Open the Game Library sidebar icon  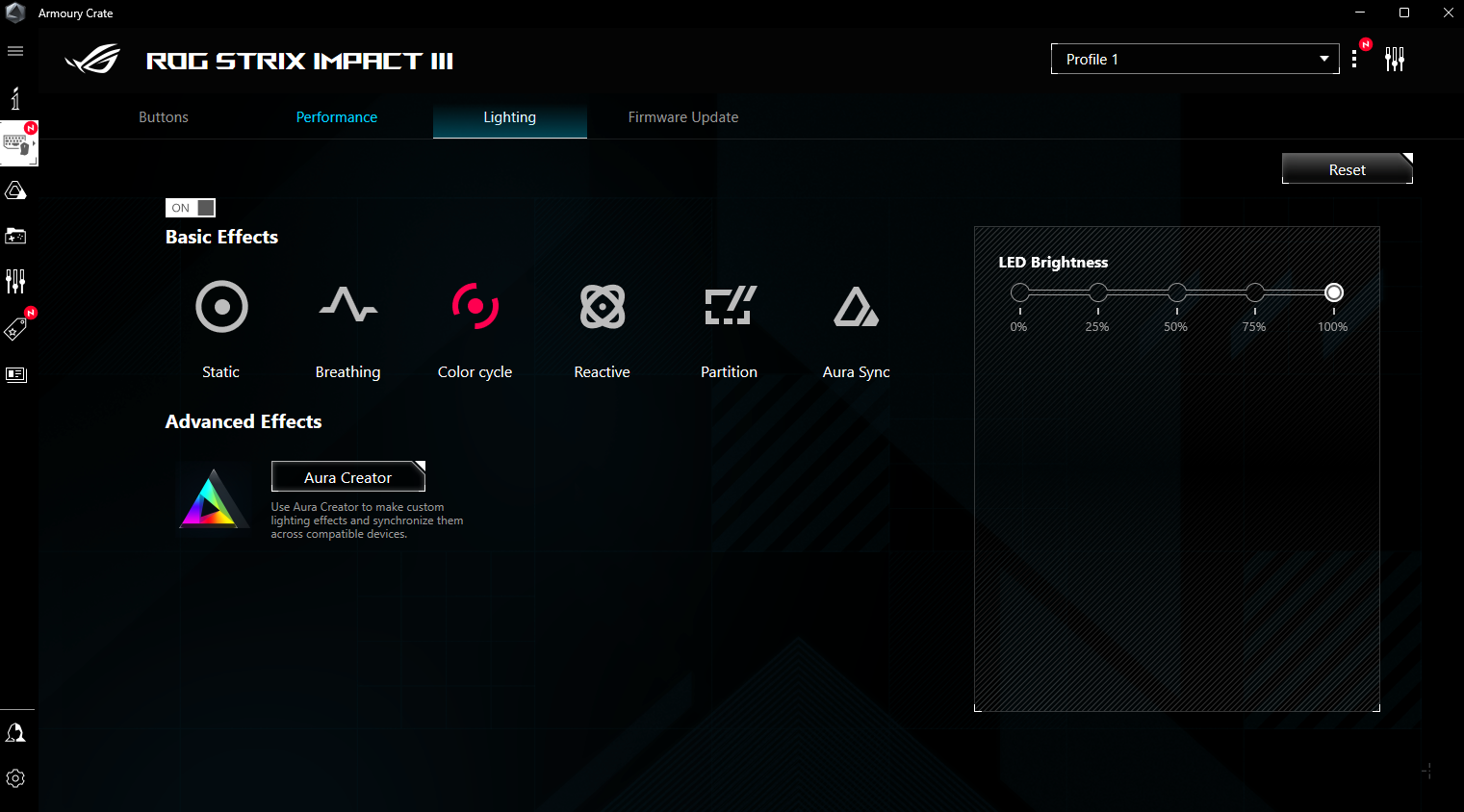click(15, 236)
